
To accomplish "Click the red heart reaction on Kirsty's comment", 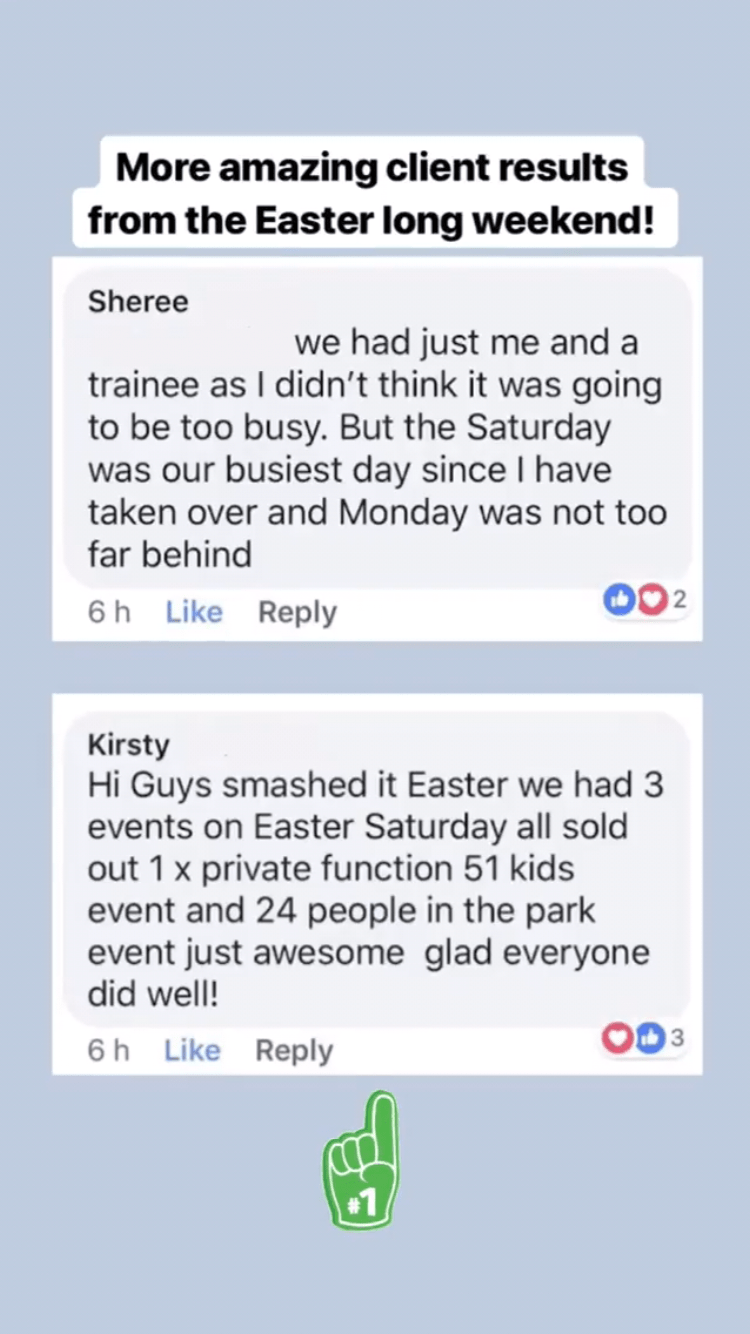I will tap(617, 1039).
